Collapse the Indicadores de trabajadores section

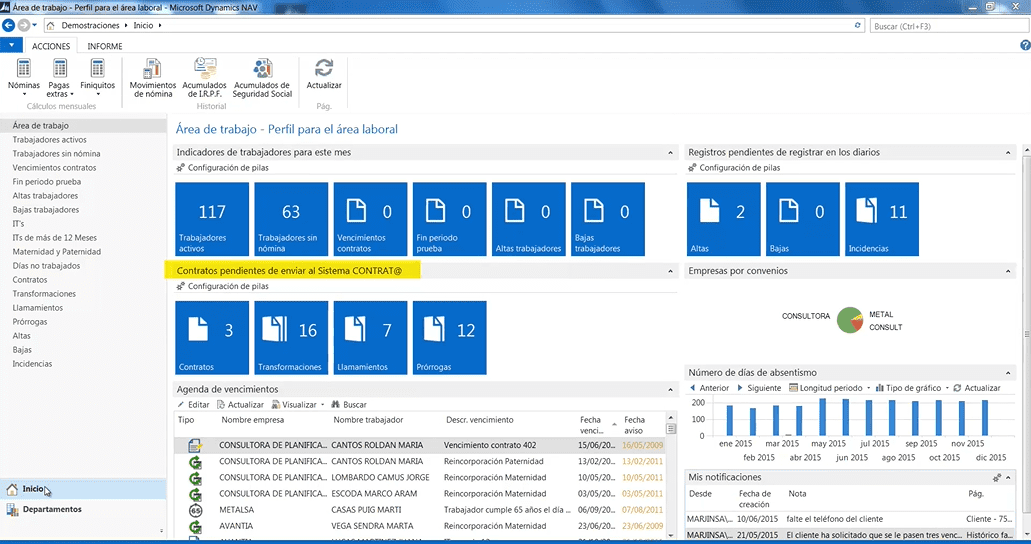[670, 153]
